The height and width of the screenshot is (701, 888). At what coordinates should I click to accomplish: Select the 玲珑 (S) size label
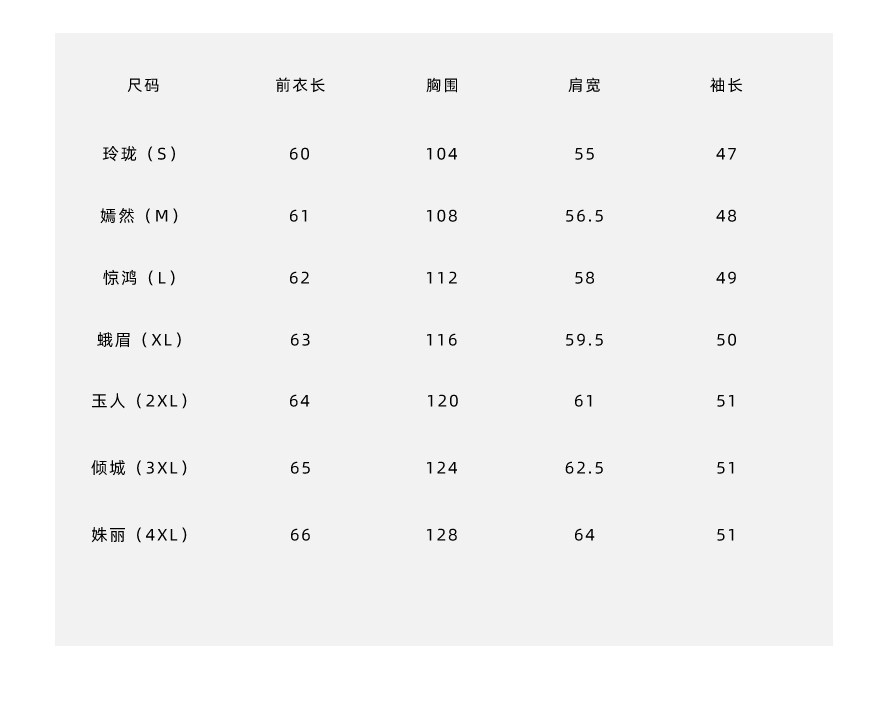point(140,154)
